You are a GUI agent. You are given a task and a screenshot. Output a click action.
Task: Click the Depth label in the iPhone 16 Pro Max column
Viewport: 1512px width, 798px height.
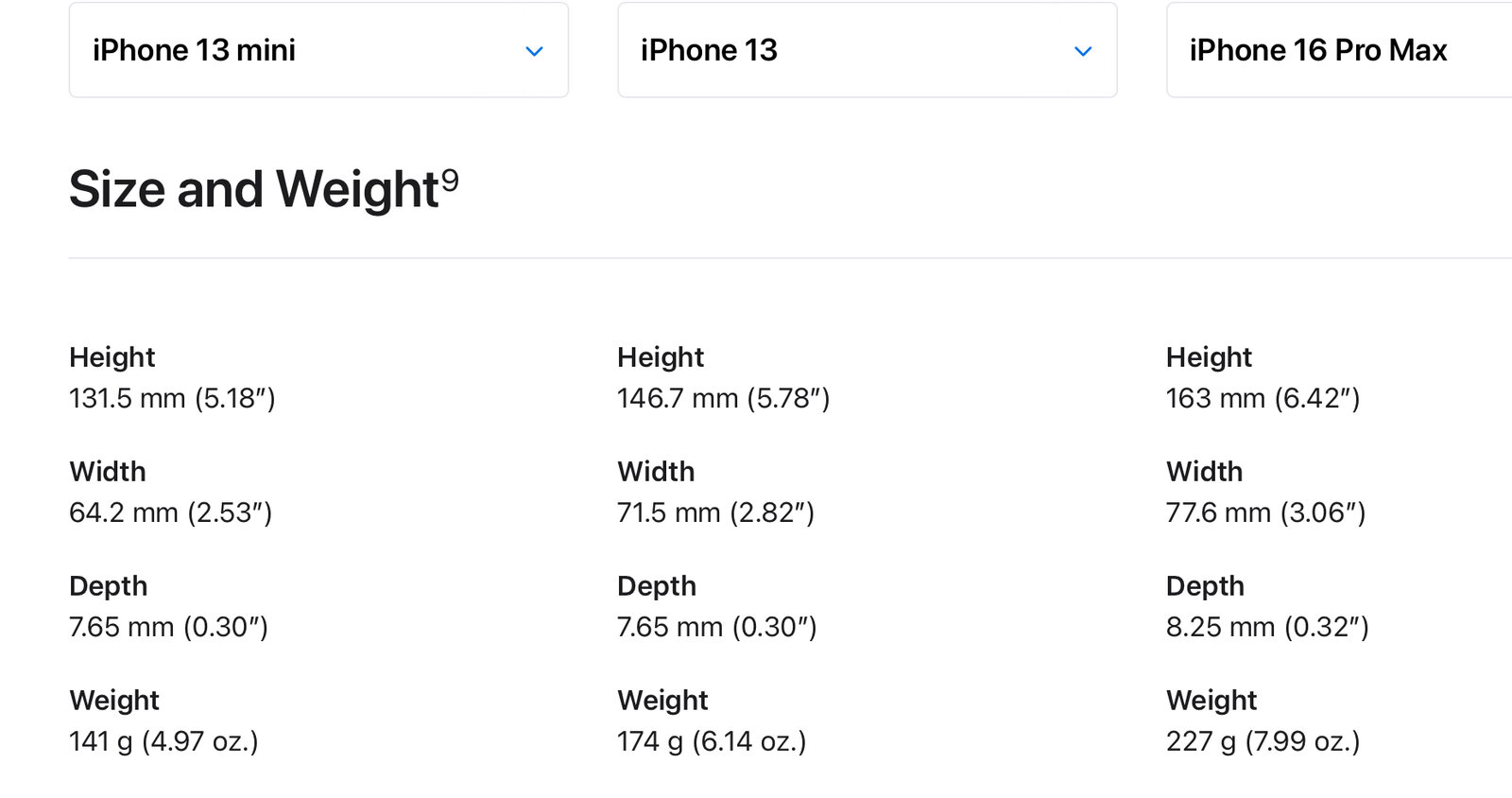tap(1205, 586)
